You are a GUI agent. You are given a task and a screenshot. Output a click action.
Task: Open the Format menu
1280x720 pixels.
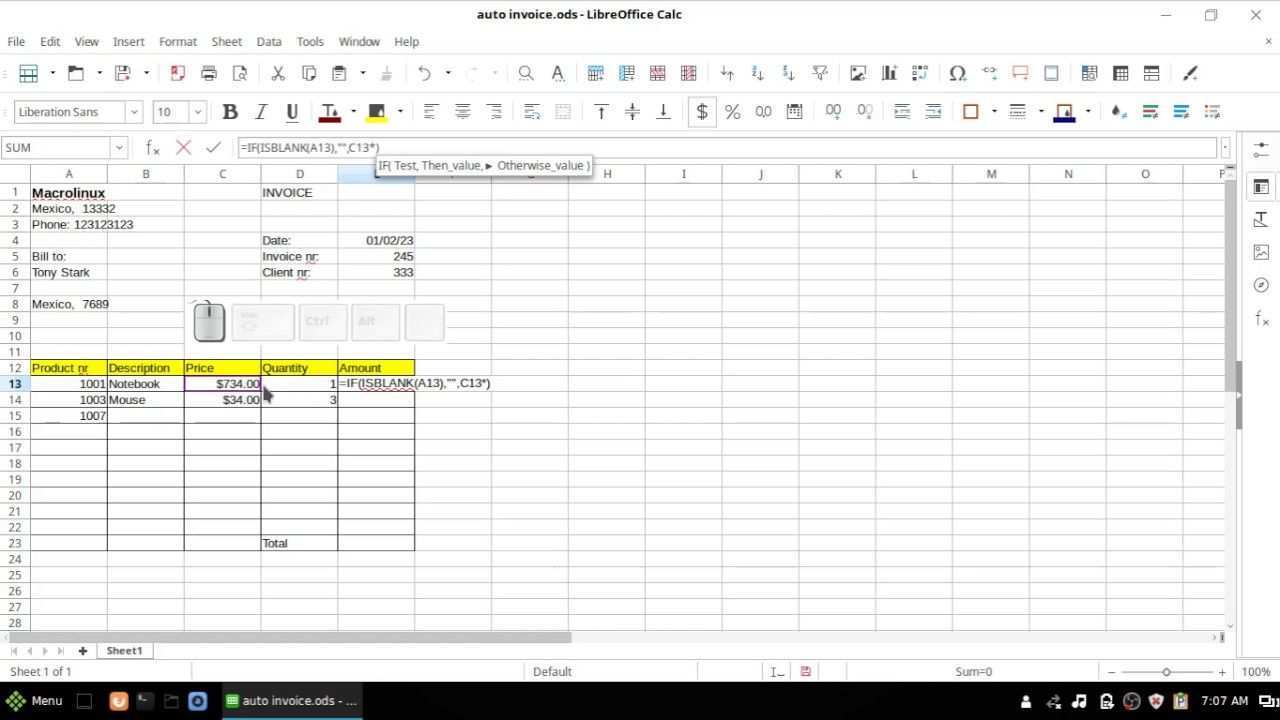click(x=177, y=41)
